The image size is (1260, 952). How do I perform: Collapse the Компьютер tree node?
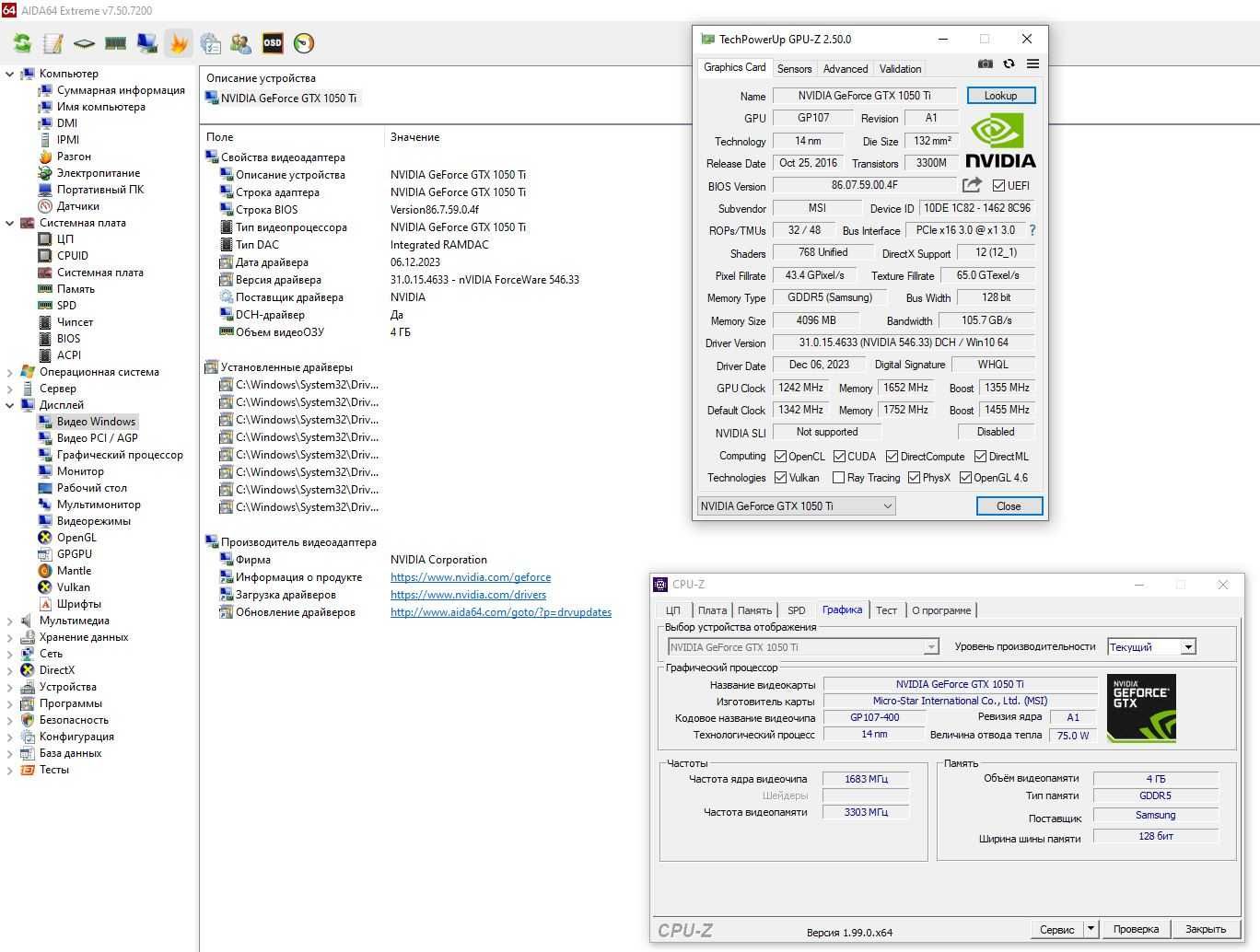[x=10, y=74]
